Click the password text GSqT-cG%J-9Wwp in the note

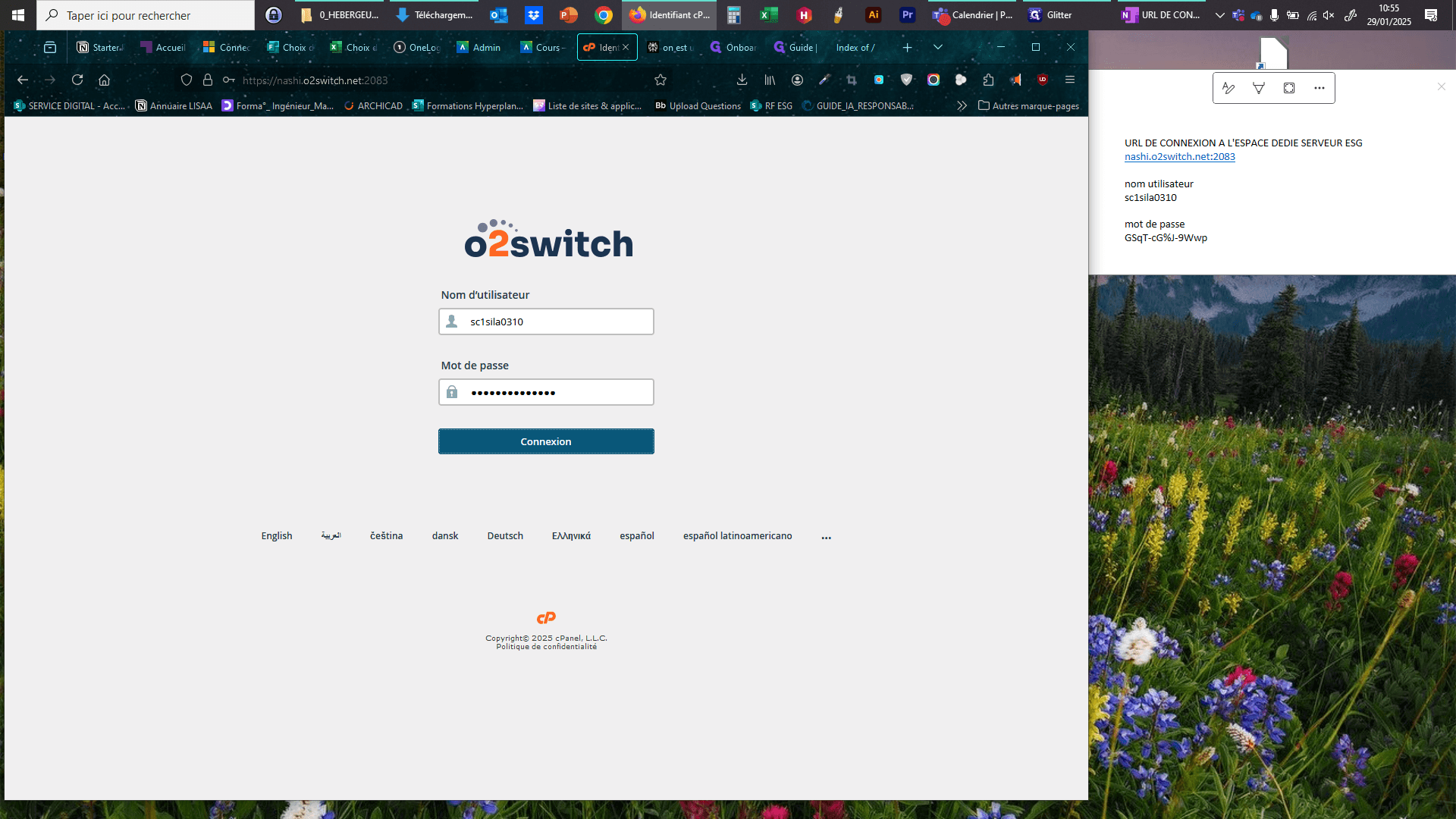[1166, 238]
